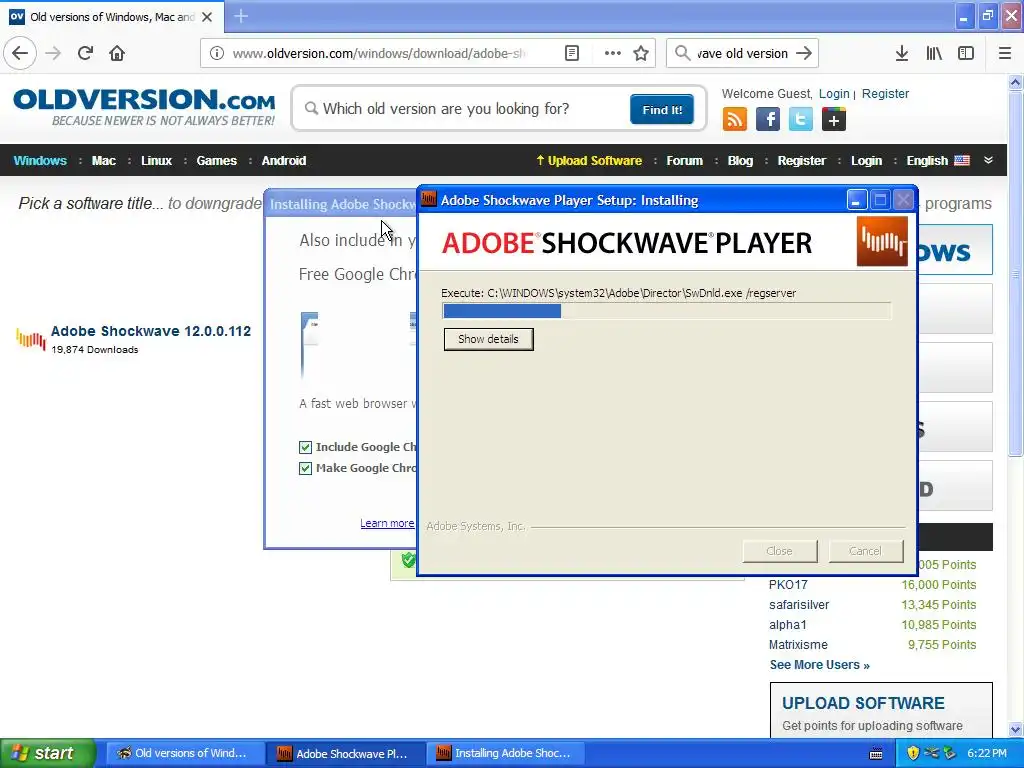The width and height of the screenshot is (1024, 768).
Task: Click the Matrixisme user name
Action: pyautogui.click(x=798, y=645)
